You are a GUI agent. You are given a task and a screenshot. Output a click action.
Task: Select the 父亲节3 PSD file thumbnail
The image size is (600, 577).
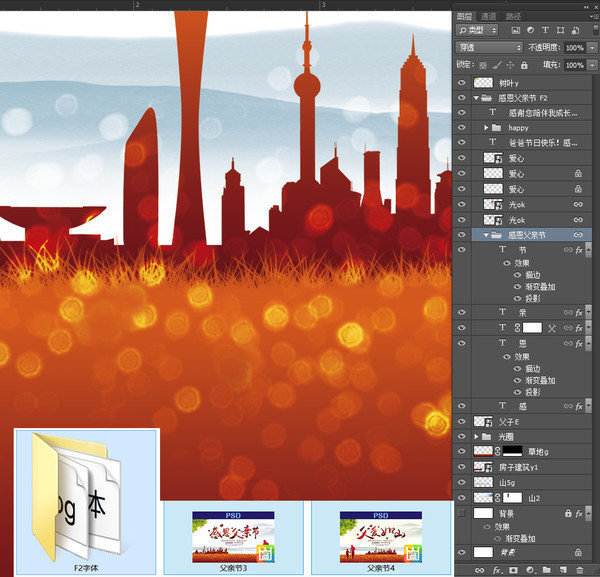pyautogui.click(x=233, y=538)
